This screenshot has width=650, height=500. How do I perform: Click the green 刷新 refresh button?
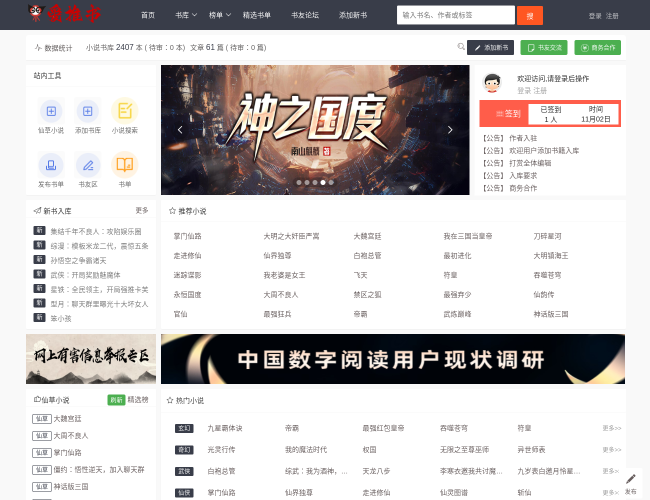pyautogui.click(x=116, y=400)
